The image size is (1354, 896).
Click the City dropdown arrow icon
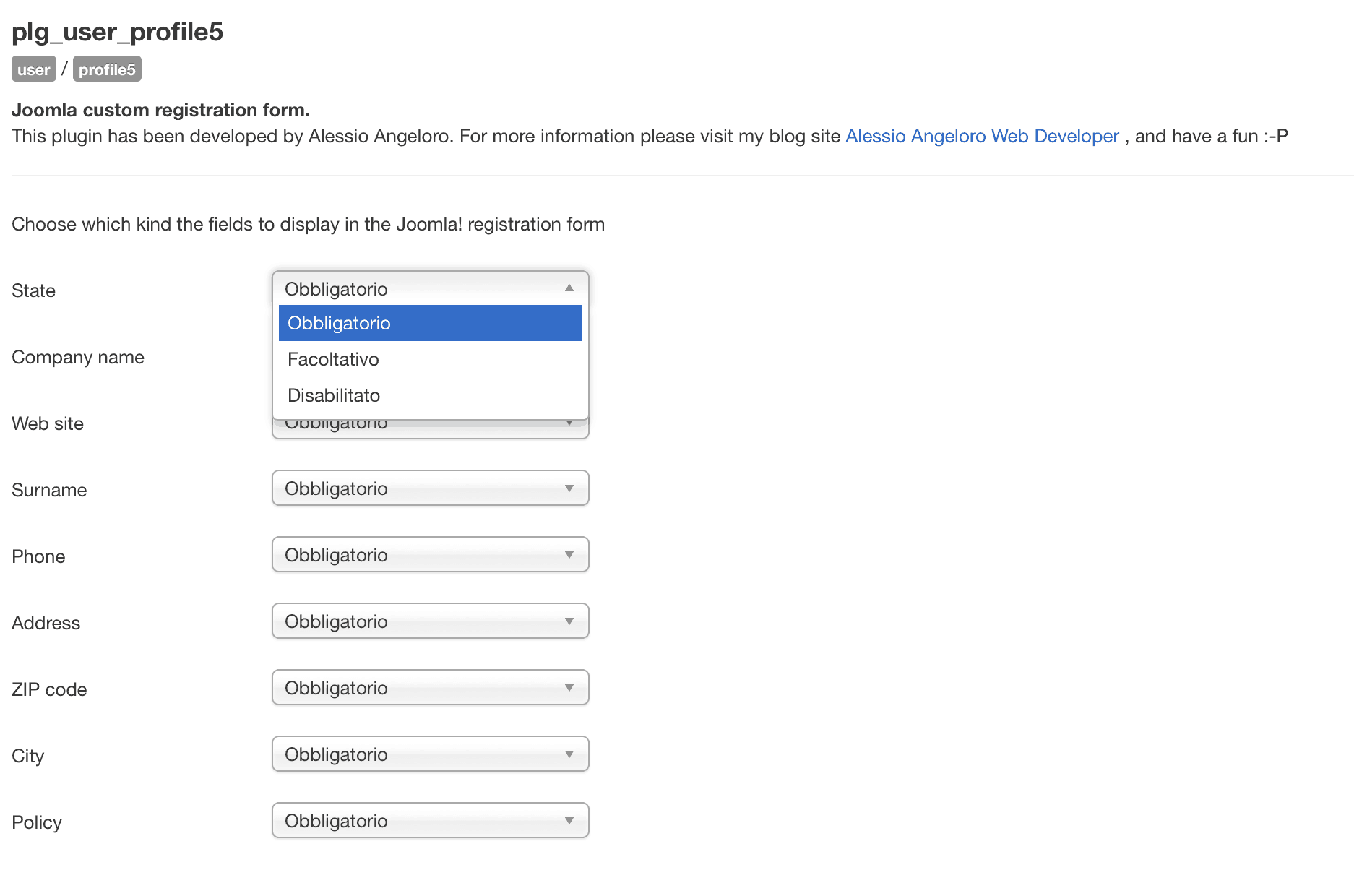(569, 754)
